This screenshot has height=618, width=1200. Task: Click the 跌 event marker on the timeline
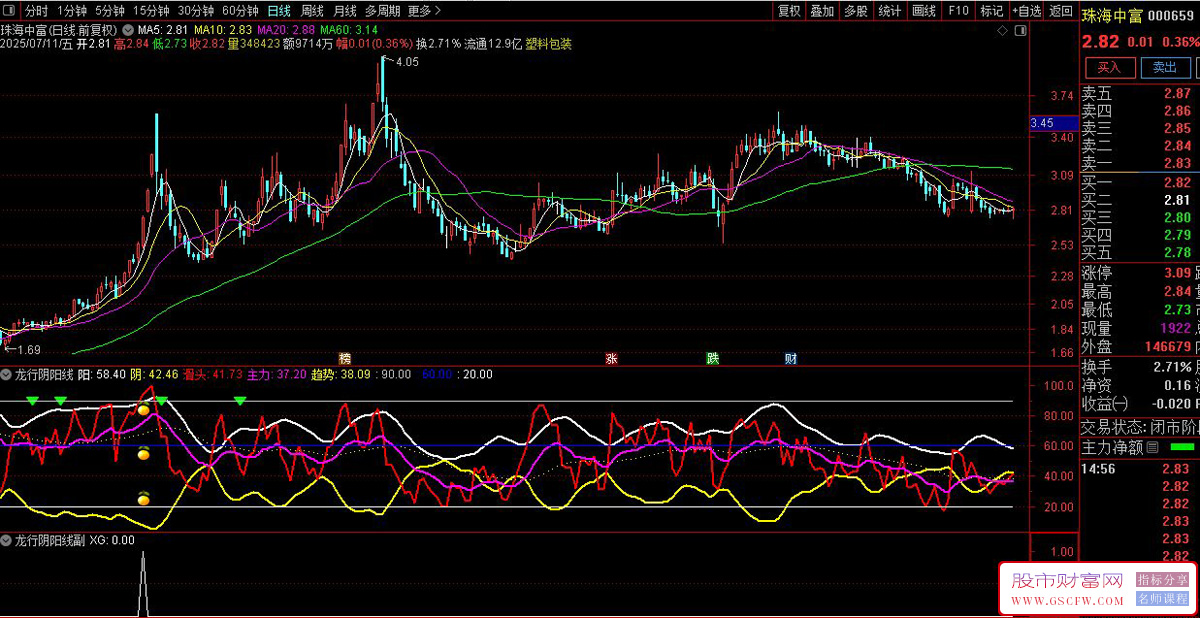click(712, 359)
